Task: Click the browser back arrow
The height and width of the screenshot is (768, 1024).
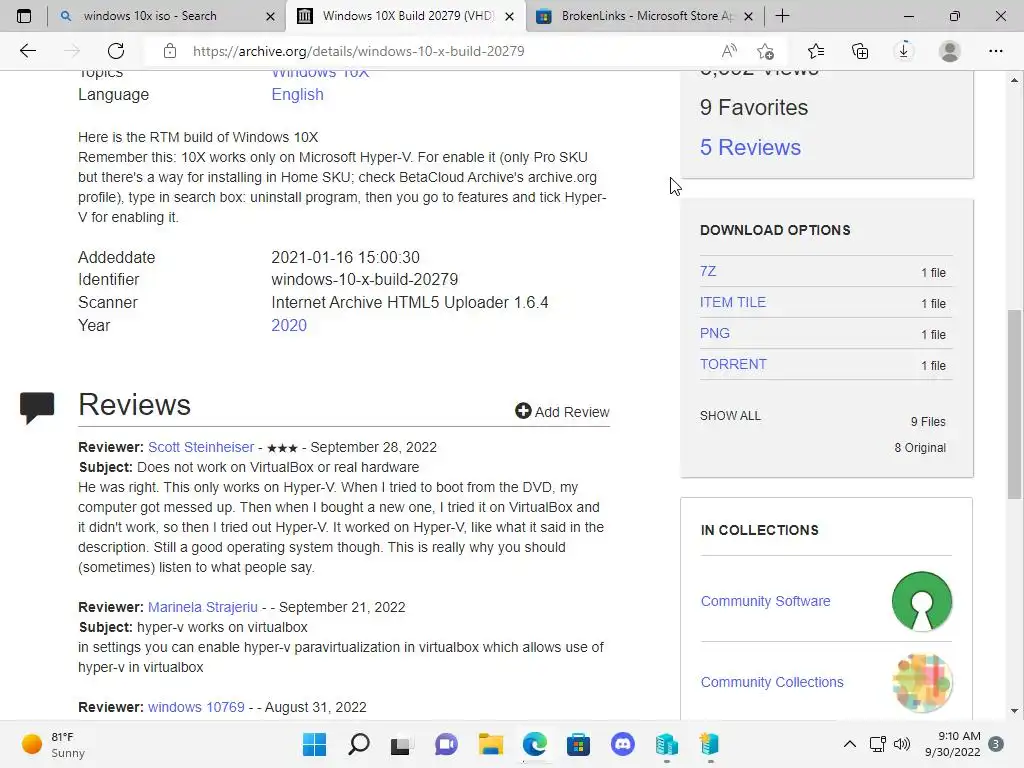Action: pyautogui.click(x=27, y=51)
